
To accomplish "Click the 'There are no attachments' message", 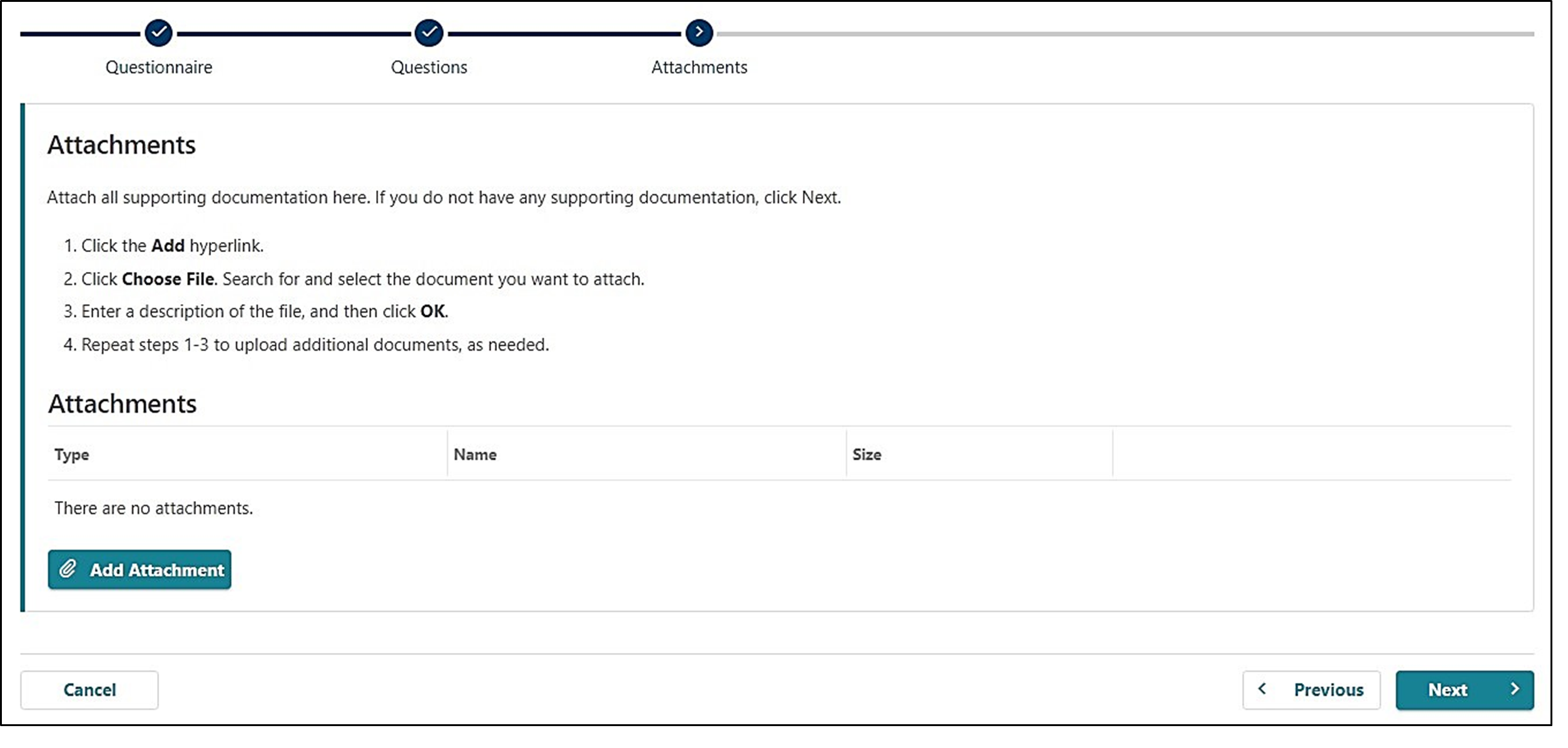I will 153,508.
